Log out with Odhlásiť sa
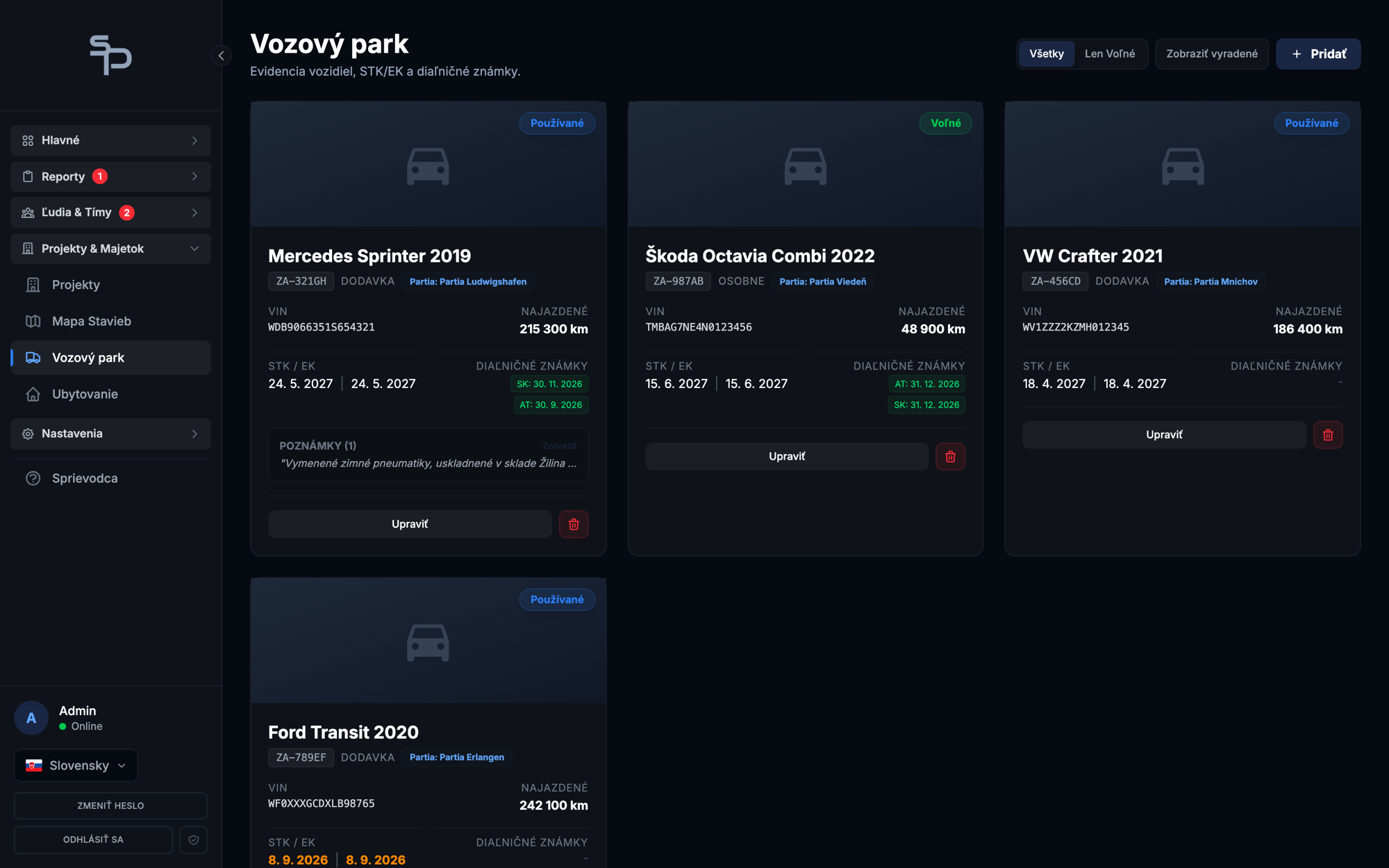The image size is (1389, 868). (x=93, y=840)
